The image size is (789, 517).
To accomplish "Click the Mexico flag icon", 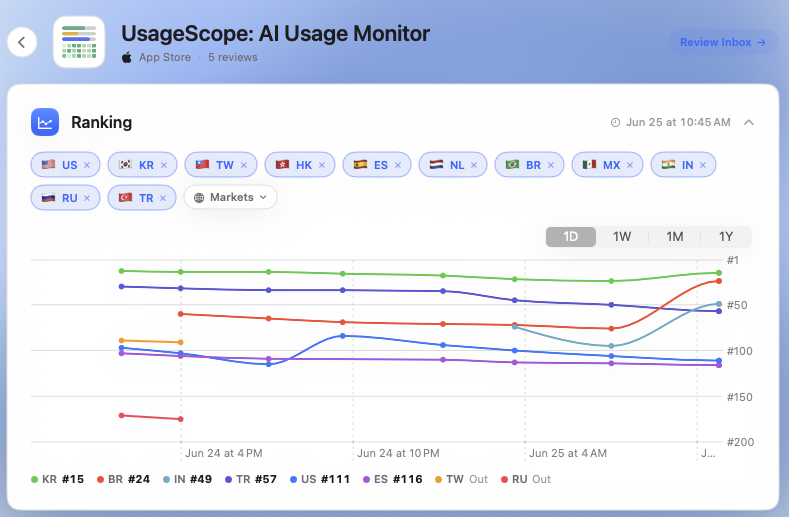I will click(589, 165).
